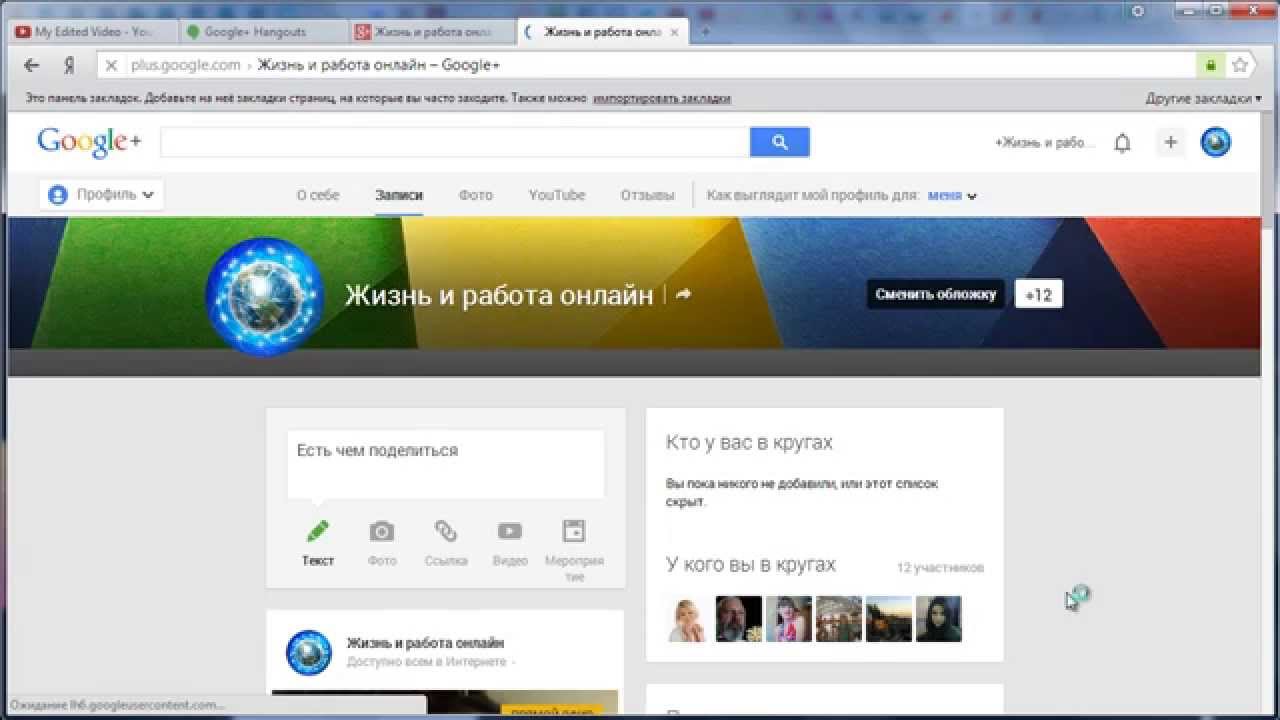The height and width of the screenshot is (720, 1280).
Task: Stop page loading with the X button
Action: click(x=111, y=65)
